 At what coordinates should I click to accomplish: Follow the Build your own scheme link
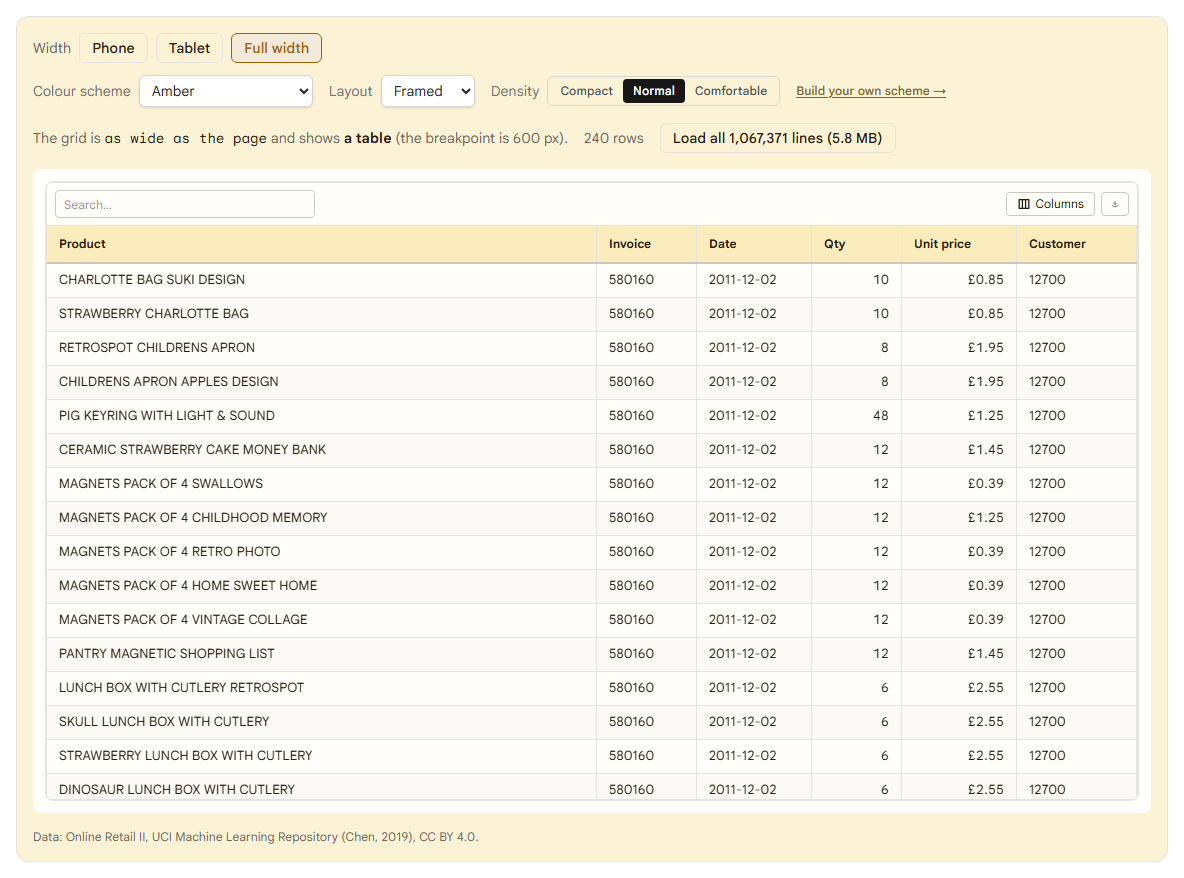871,91
